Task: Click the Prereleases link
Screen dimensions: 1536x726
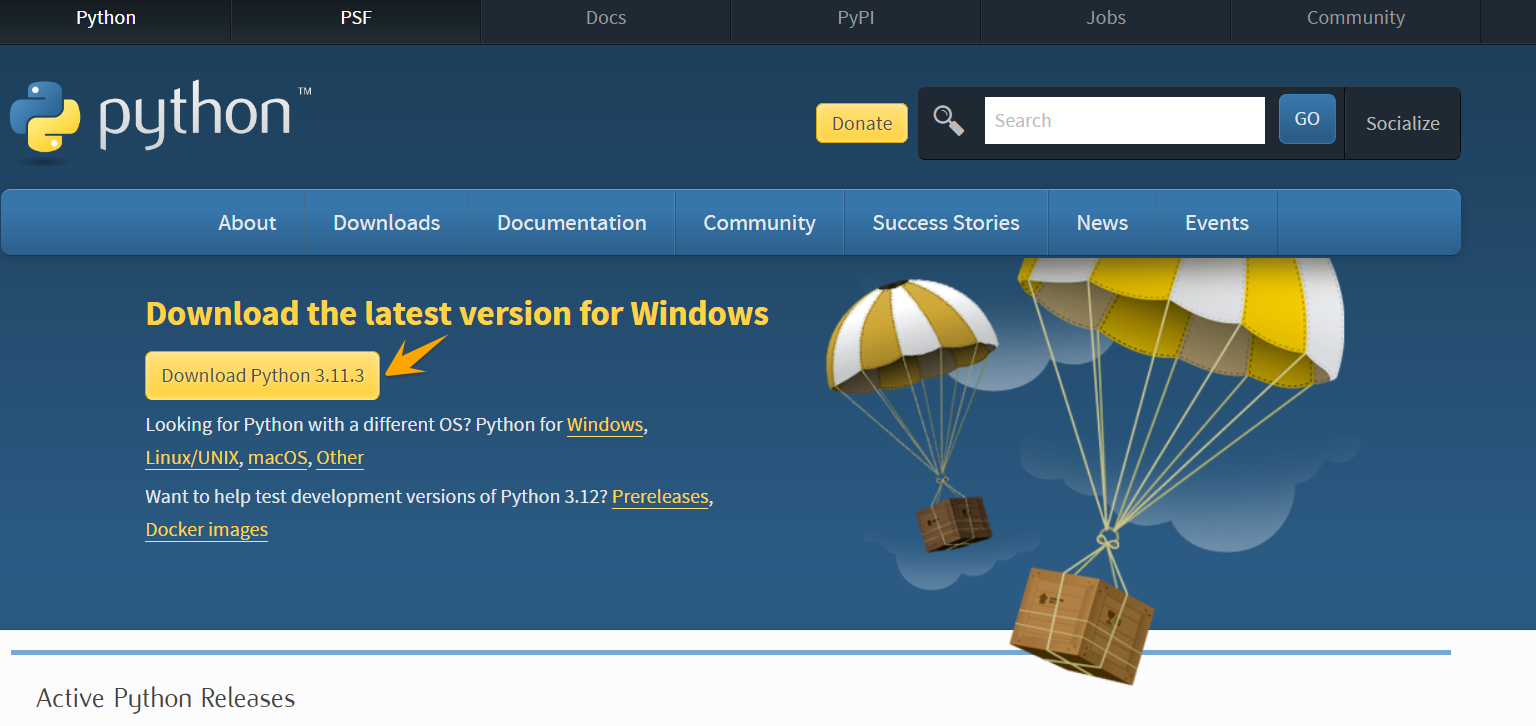Action: click(660, 497)
